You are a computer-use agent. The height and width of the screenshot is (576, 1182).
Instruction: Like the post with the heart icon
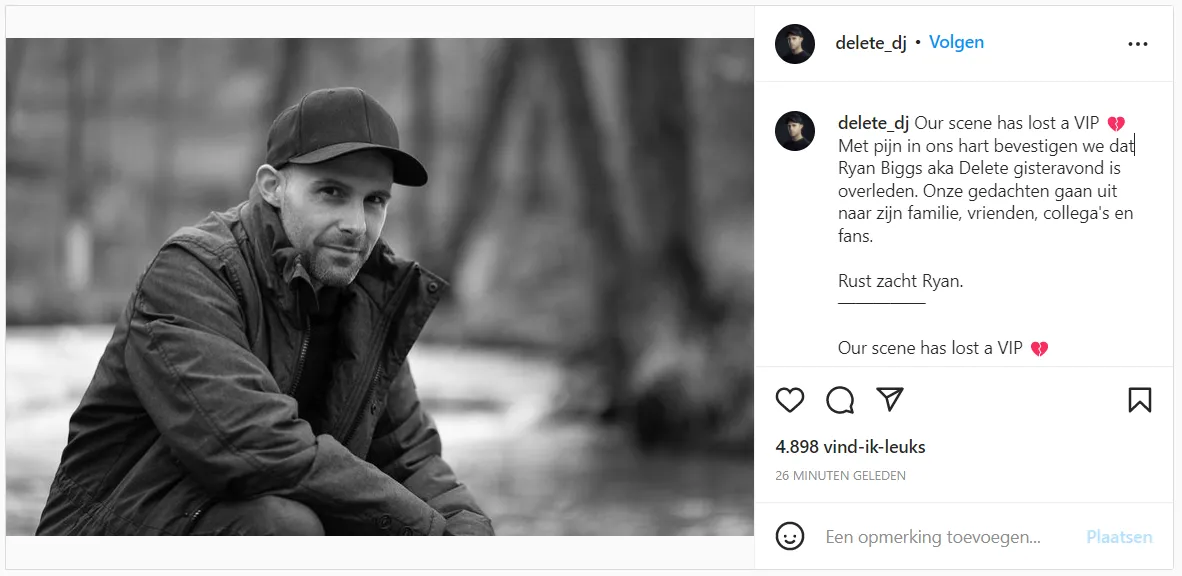pos(790,400)
